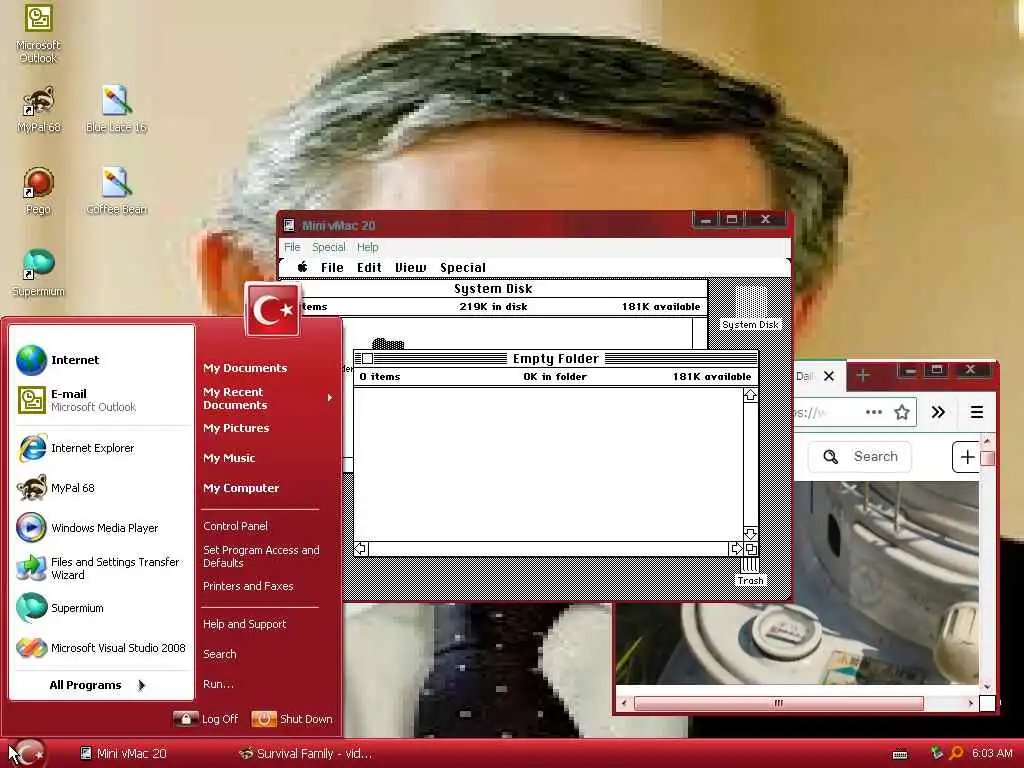
Task: Open Supermium desktop shortcut
Action: (38, 273)
